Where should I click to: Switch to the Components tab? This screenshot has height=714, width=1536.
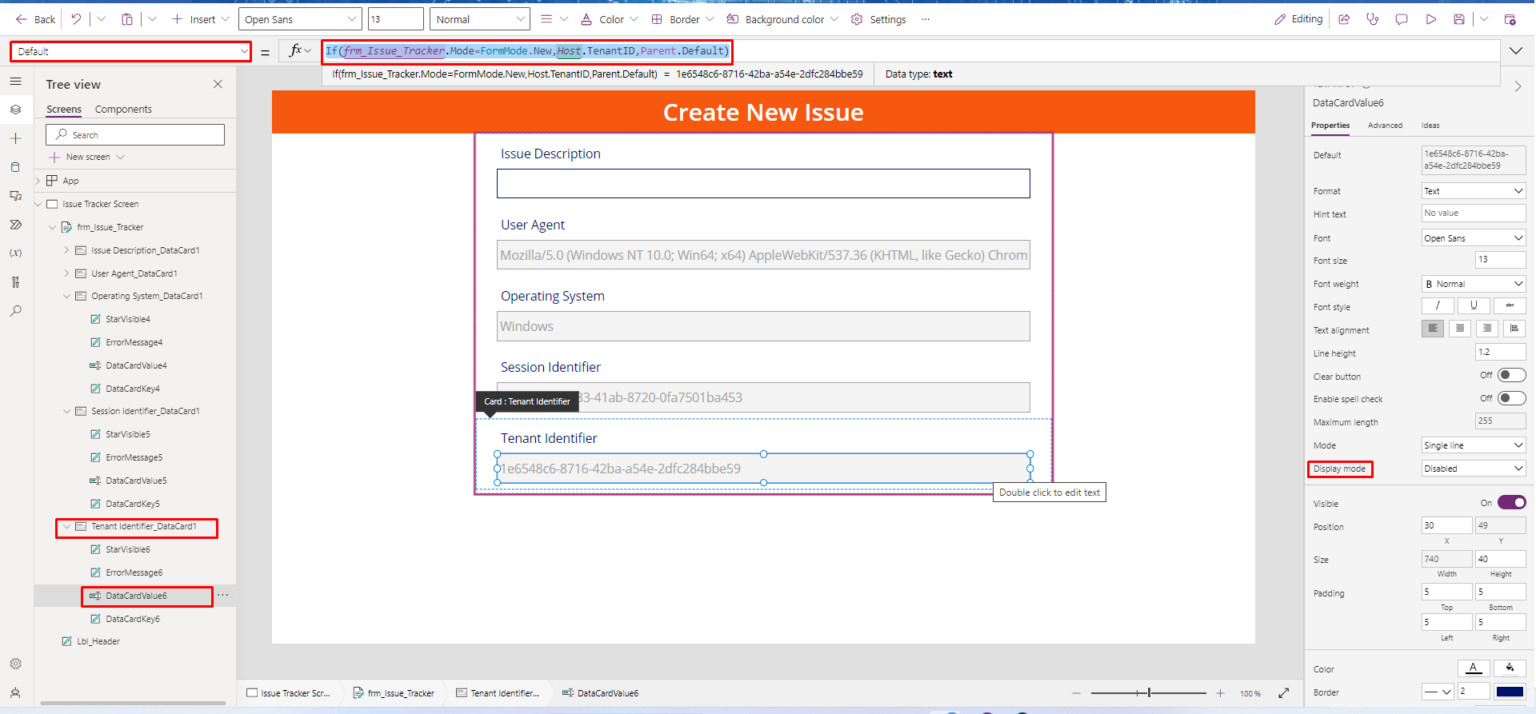coord(123,109)
